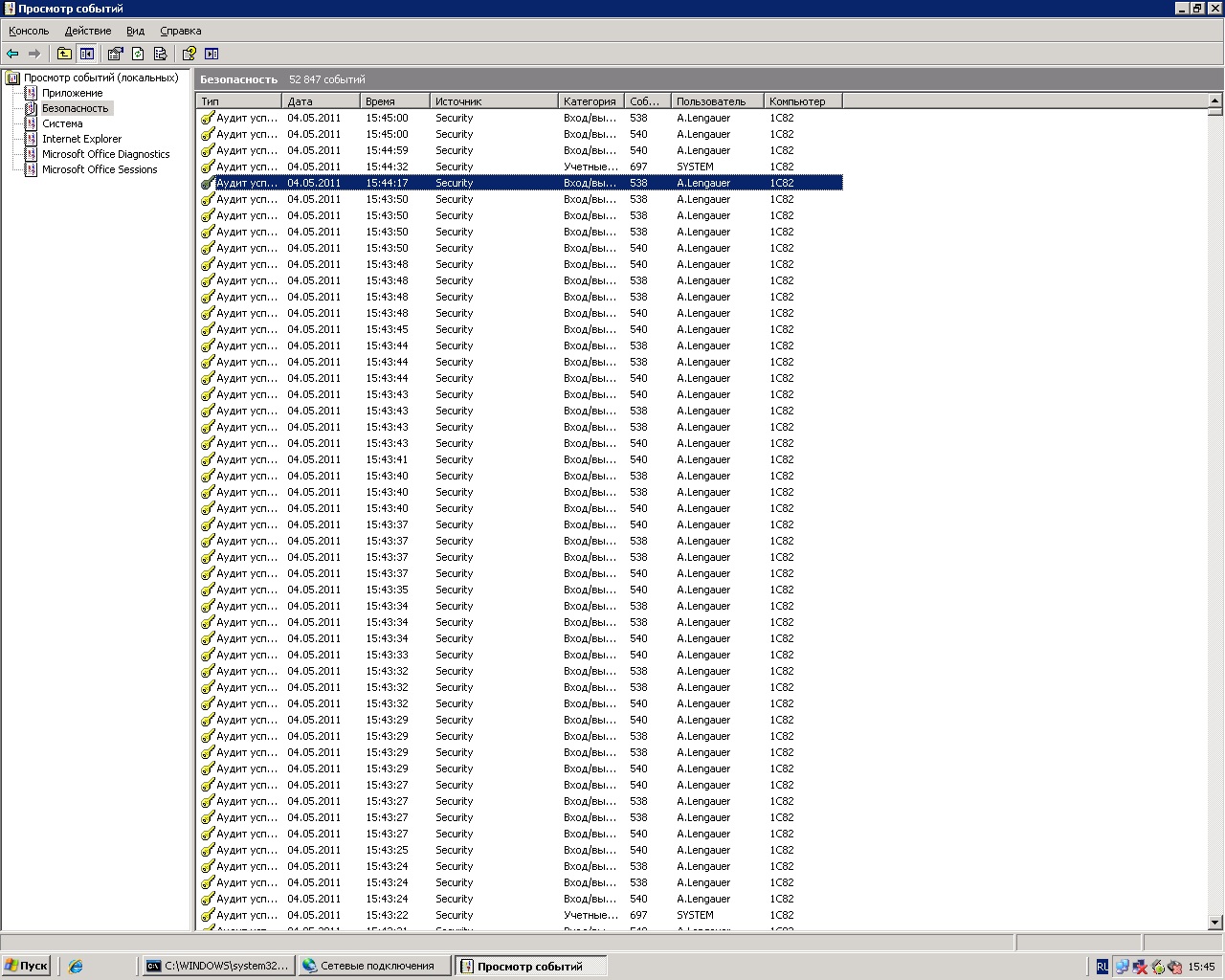
Task: Sort by the Дата column header
Action: click(x=322, y=100)
